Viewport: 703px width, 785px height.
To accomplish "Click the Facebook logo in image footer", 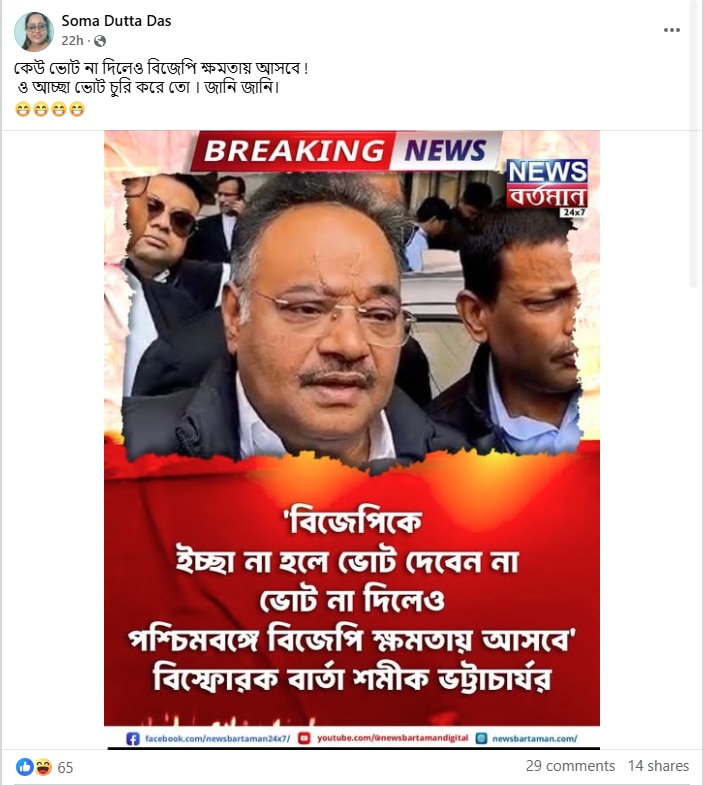I will coord(133,738).
